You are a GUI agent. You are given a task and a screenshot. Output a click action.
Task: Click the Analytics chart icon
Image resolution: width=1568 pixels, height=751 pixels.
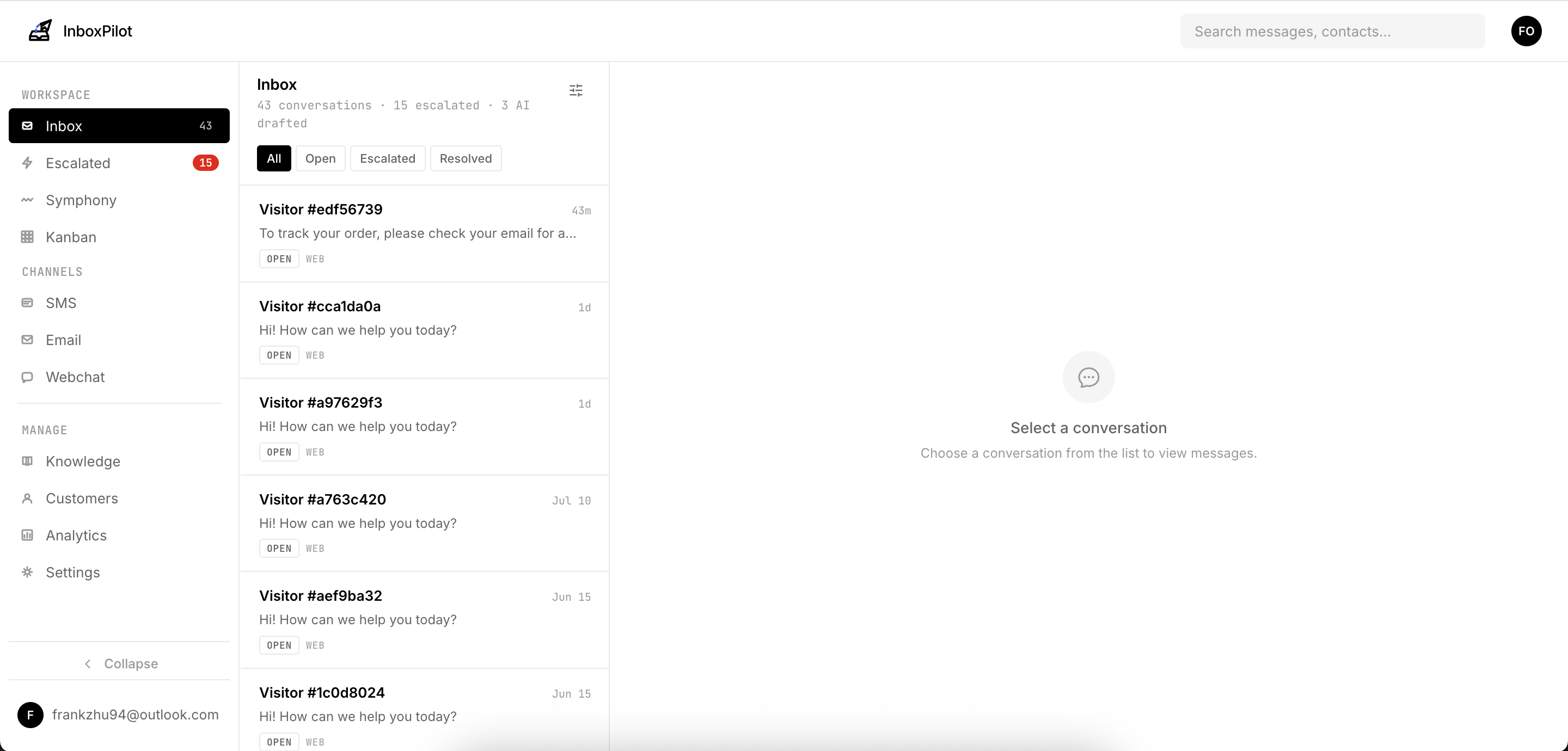click(x=27, y=535)
